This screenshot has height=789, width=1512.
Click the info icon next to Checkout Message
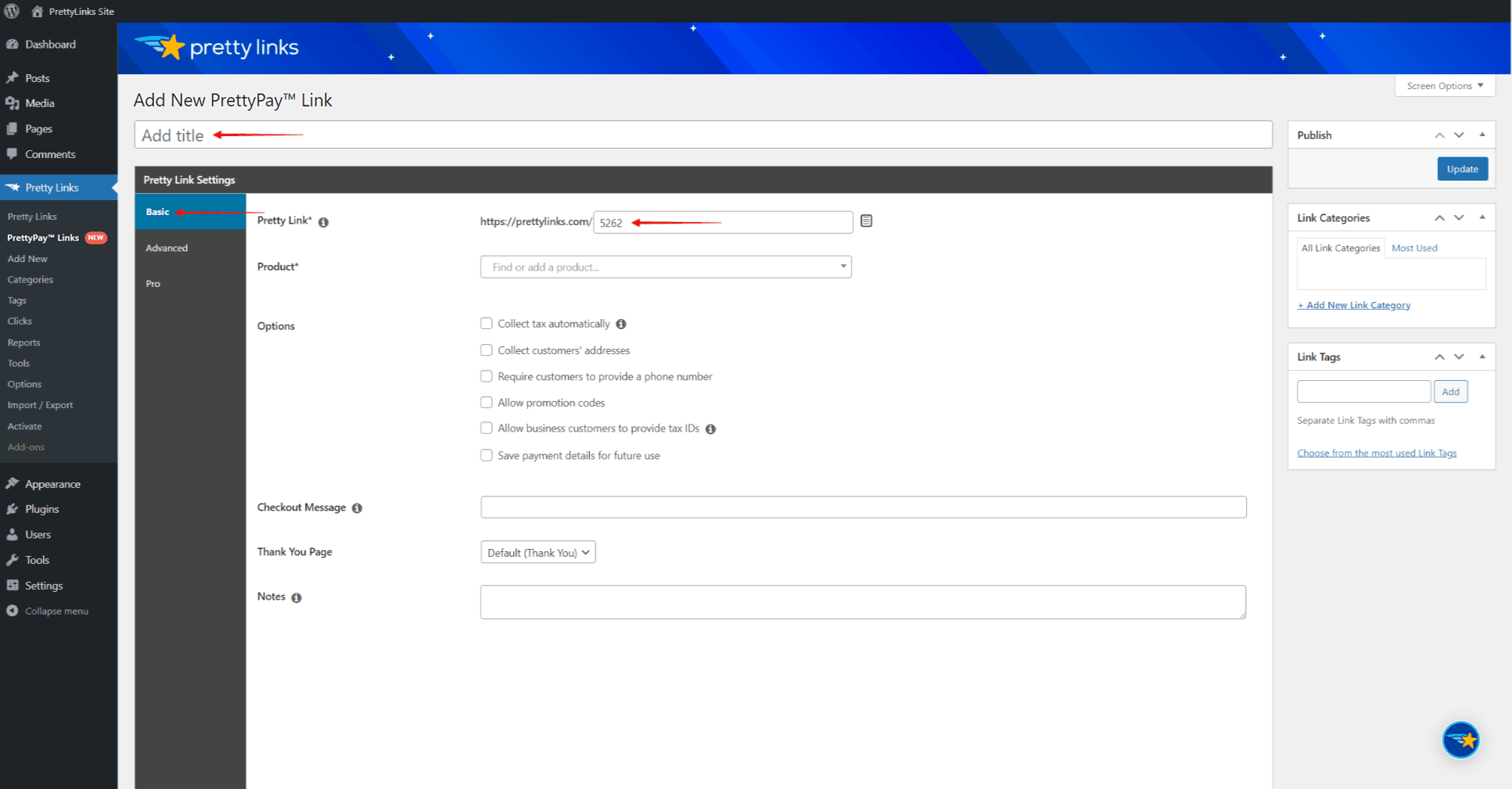(357, 507)
